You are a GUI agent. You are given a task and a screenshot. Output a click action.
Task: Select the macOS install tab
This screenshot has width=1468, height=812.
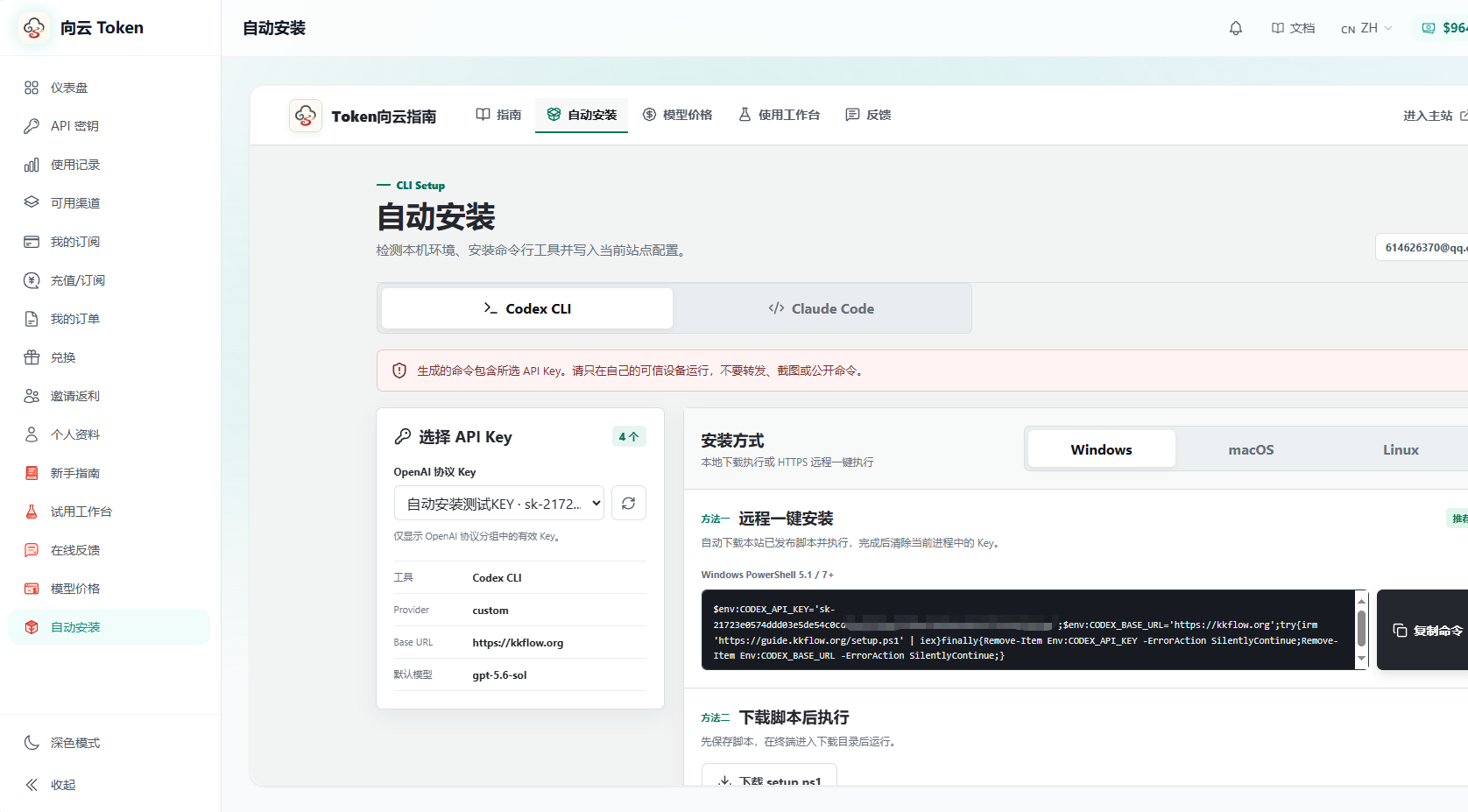(x=1251, y=449)
